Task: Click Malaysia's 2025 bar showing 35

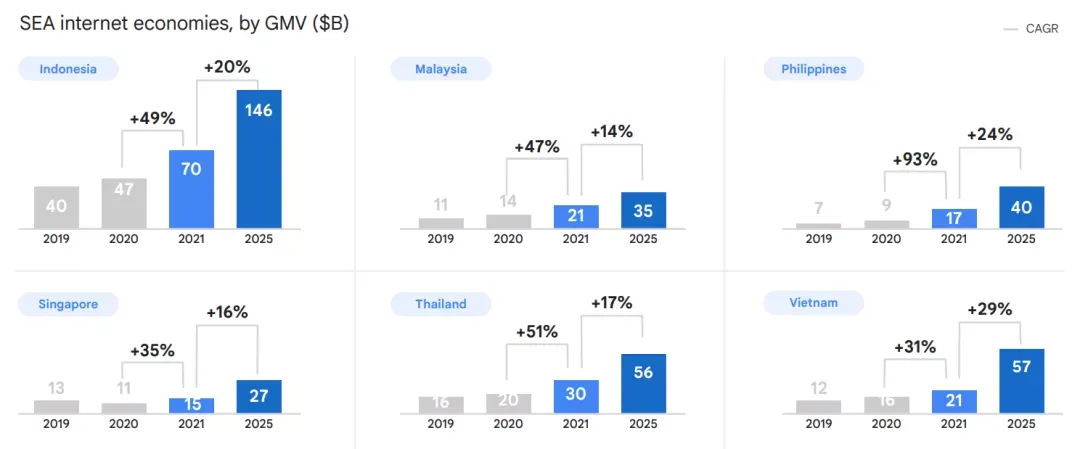Action: point(643,210)
